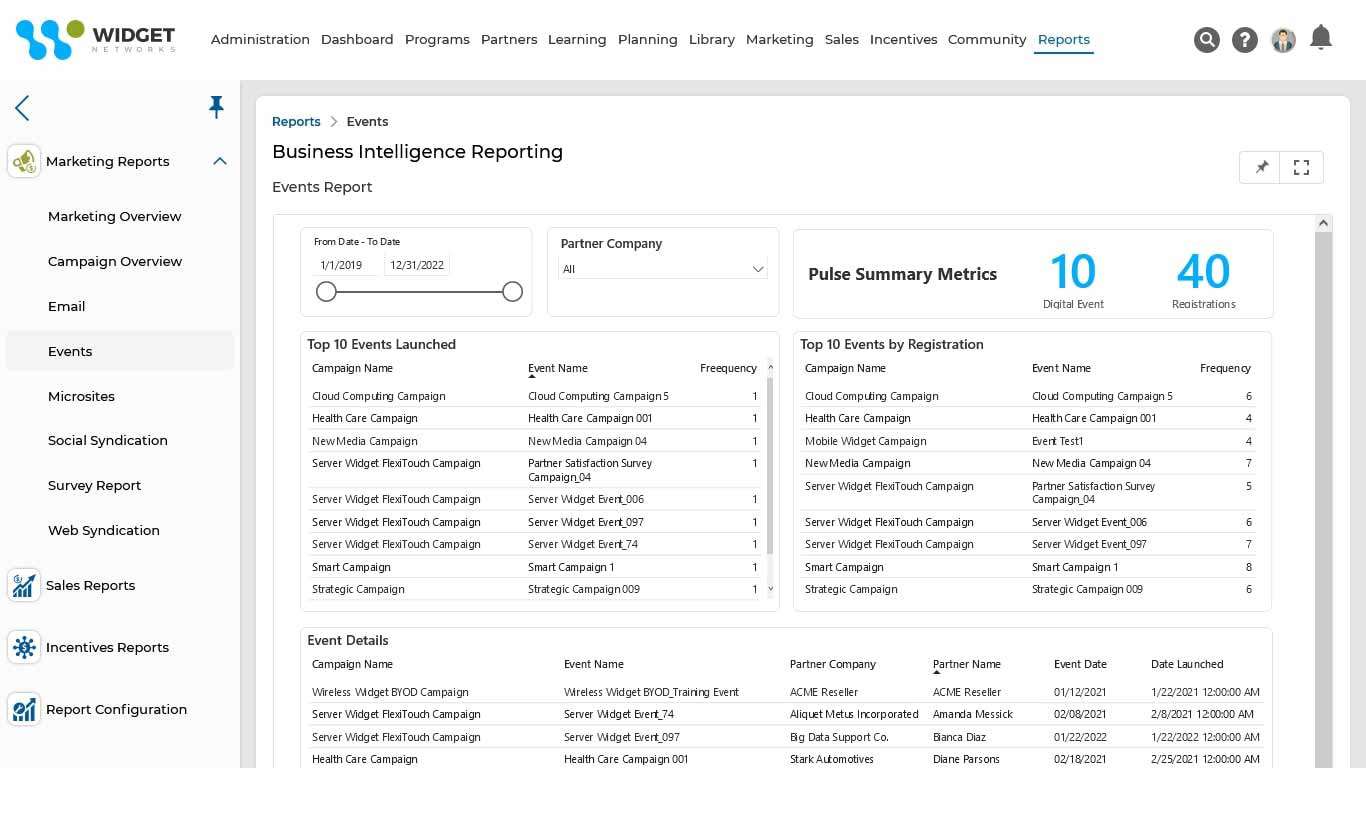Collapse the Marketing Reports section
Screen dimensions: 1366x817
pos(220,161)
